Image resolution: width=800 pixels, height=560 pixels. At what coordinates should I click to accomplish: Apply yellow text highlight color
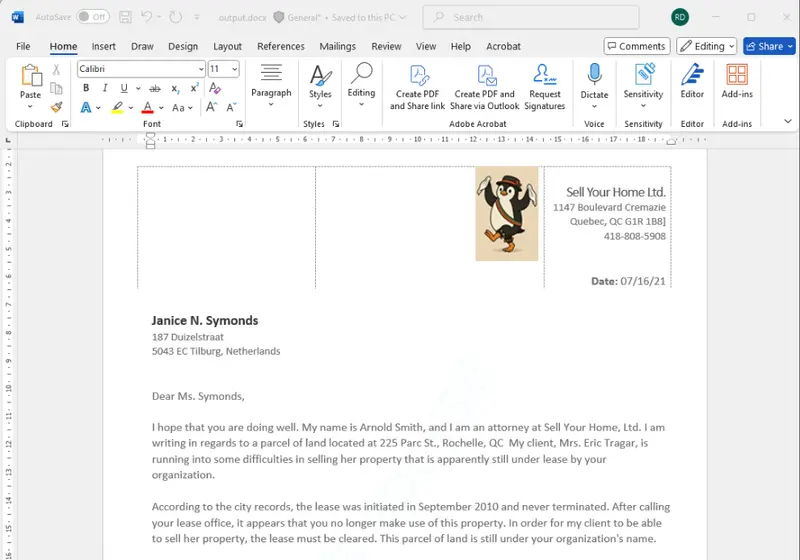[117, 108]
